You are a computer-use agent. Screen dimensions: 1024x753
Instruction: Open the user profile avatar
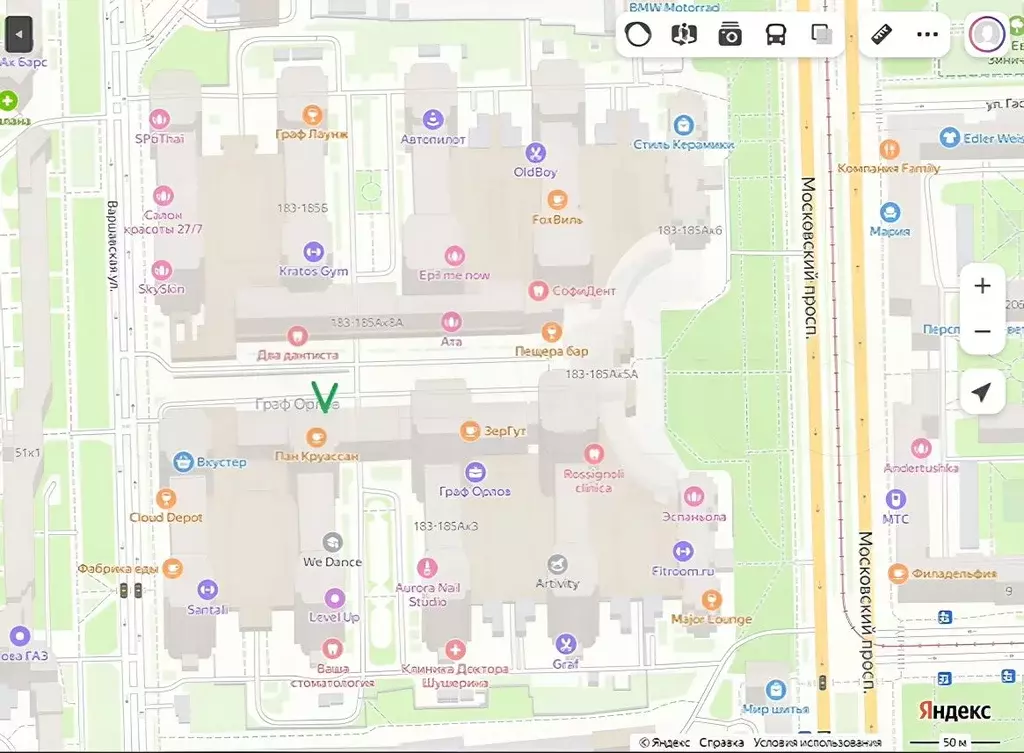(986, 34)
